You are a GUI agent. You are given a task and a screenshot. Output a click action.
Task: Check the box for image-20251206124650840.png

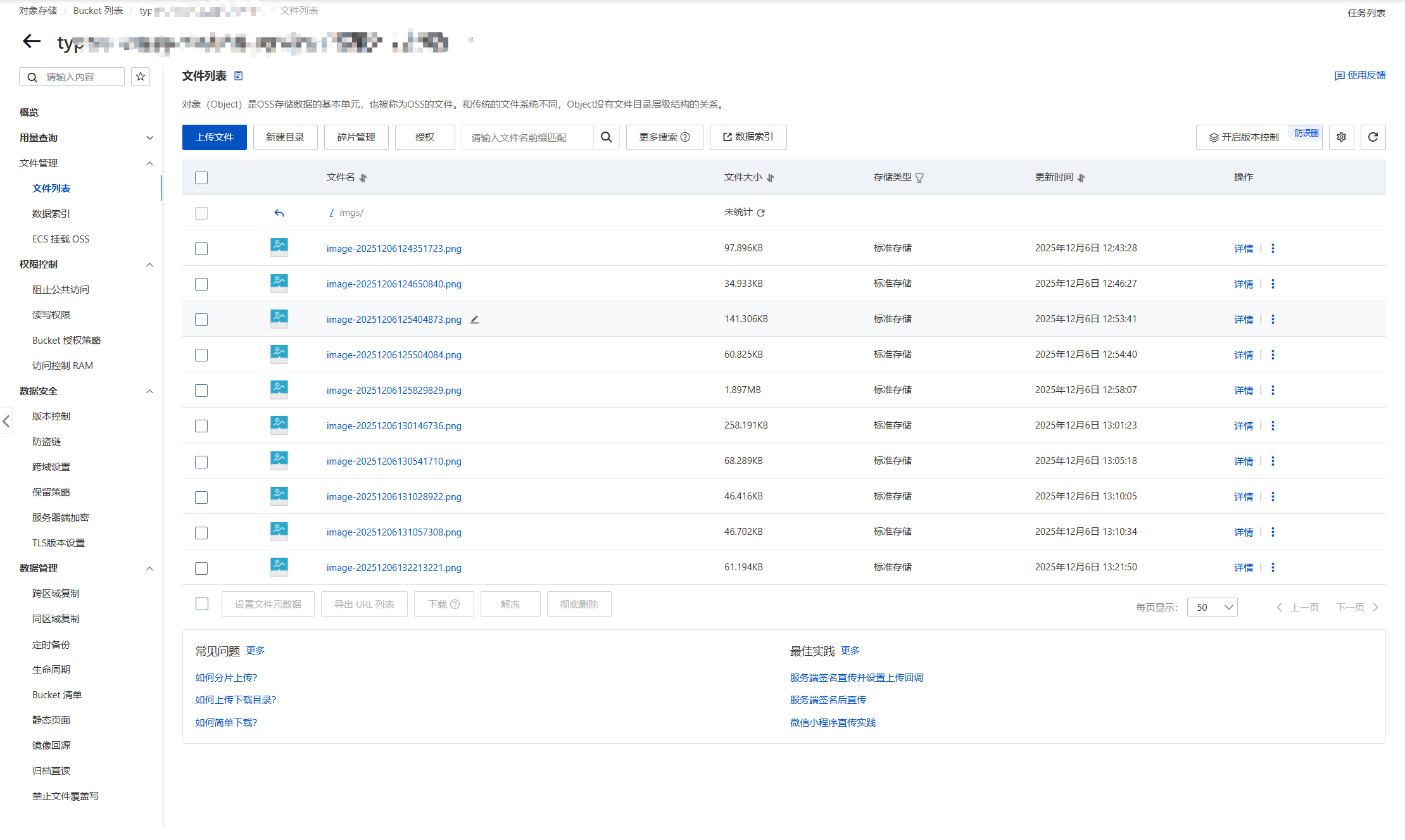click(x=201, y=284)
